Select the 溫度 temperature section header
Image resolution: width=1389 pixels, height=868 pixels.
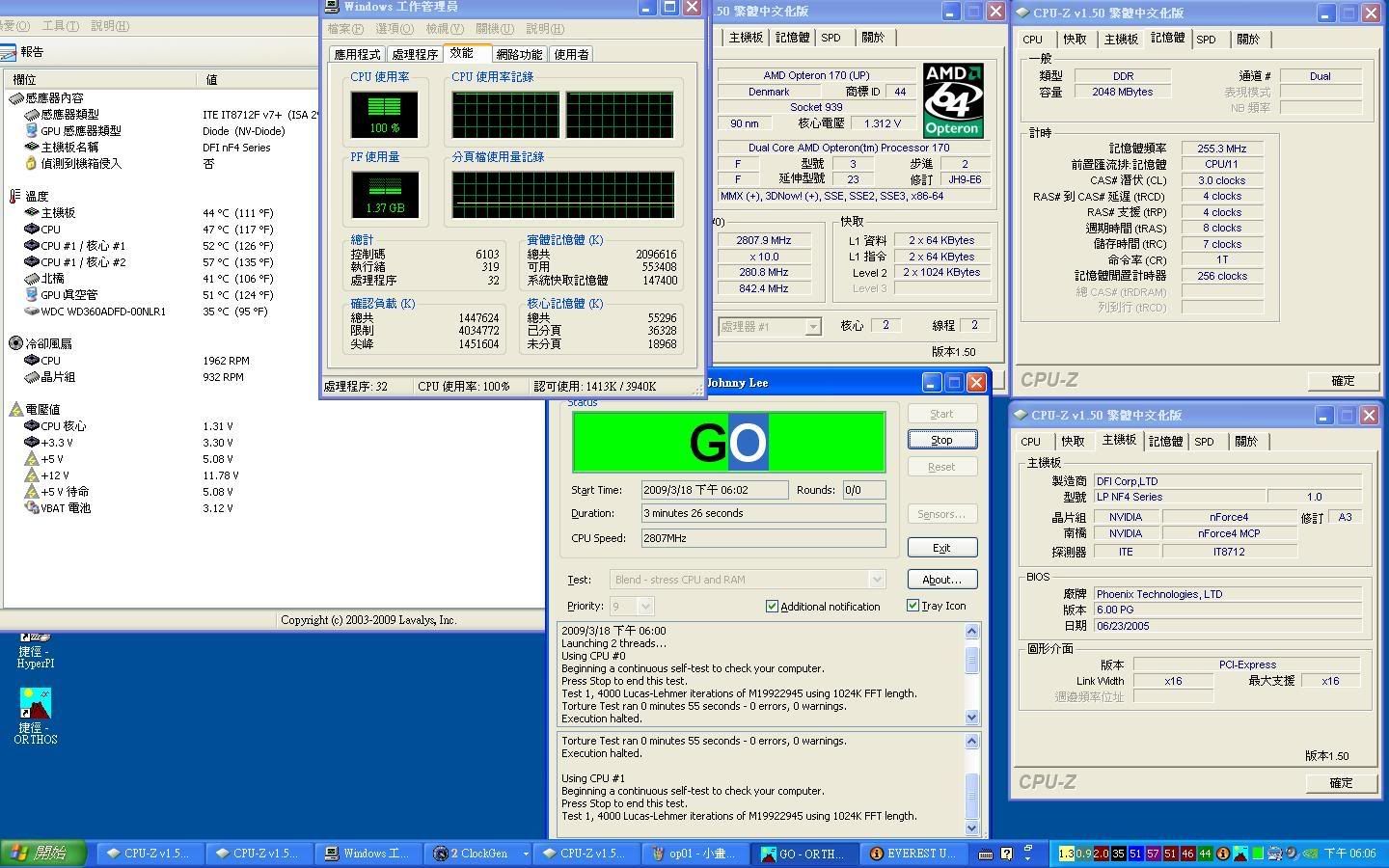tap(29, 197)
